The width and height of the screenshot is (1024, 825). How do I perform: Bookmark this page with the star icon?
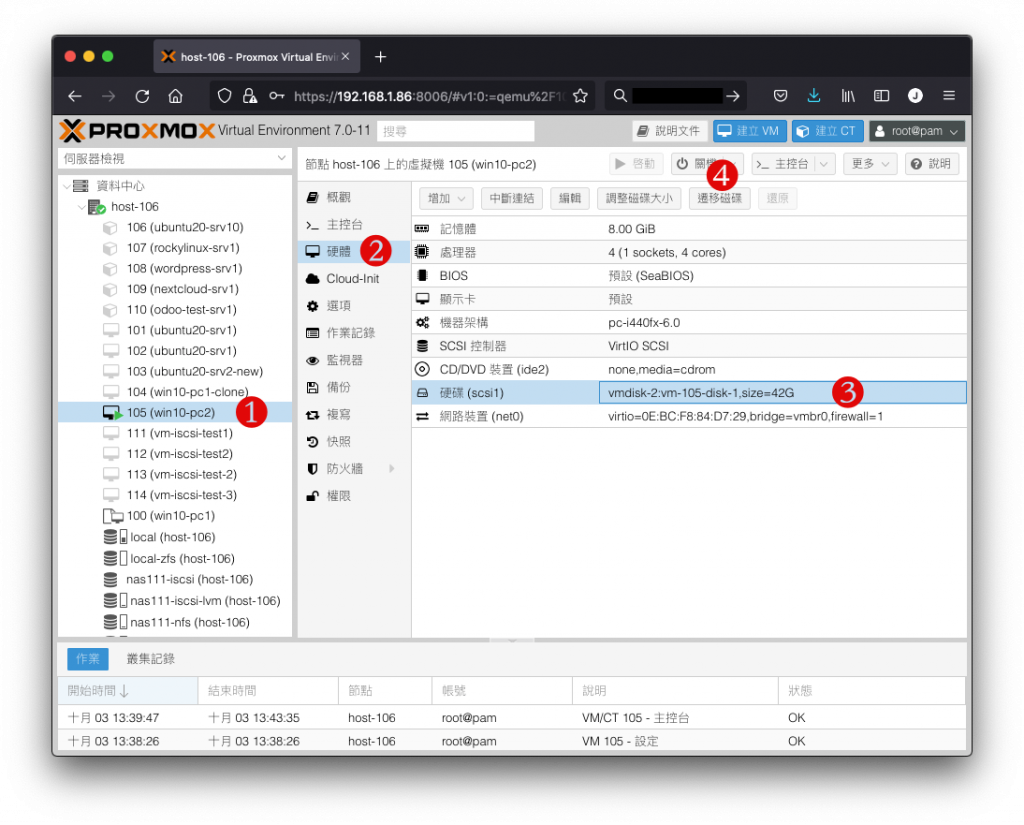coord(580,96)
